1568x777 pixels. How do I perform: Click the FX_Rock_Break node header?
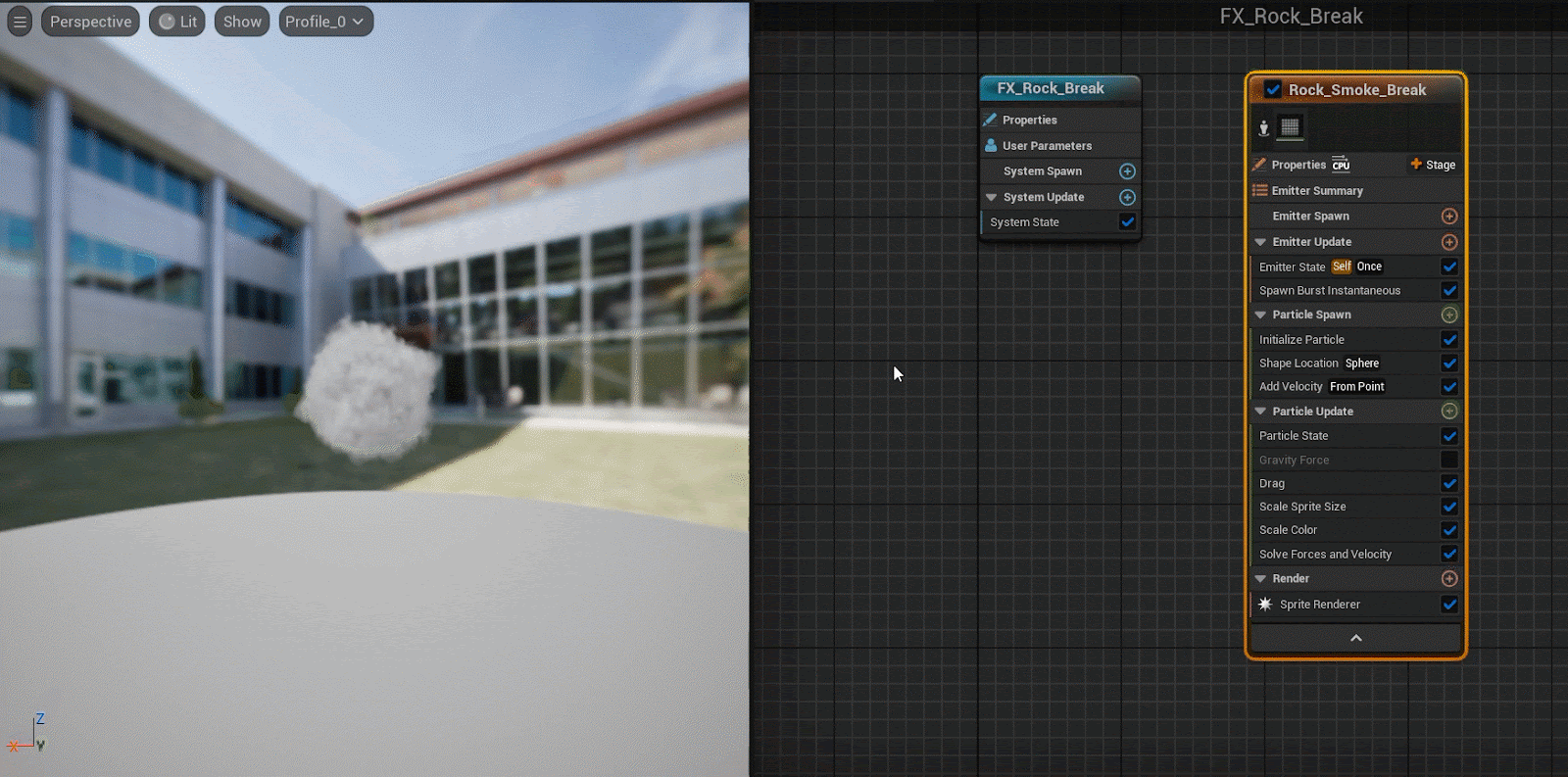1060,88
